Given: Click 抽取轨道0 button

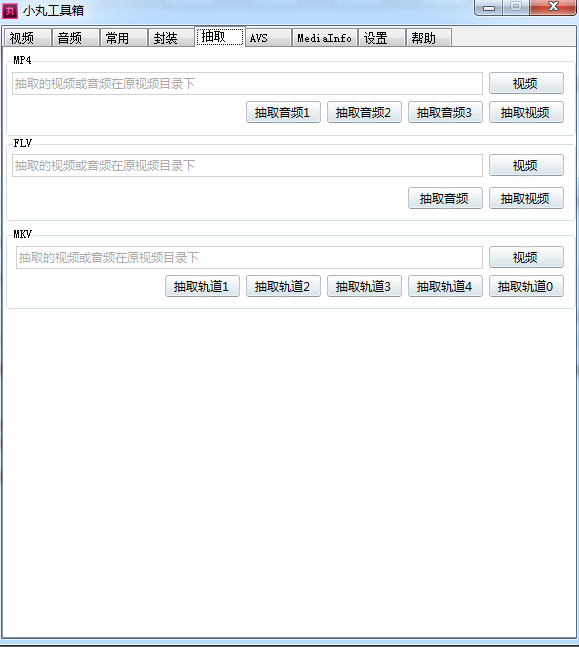Looking at the screenshot, I should pos(526,286).
